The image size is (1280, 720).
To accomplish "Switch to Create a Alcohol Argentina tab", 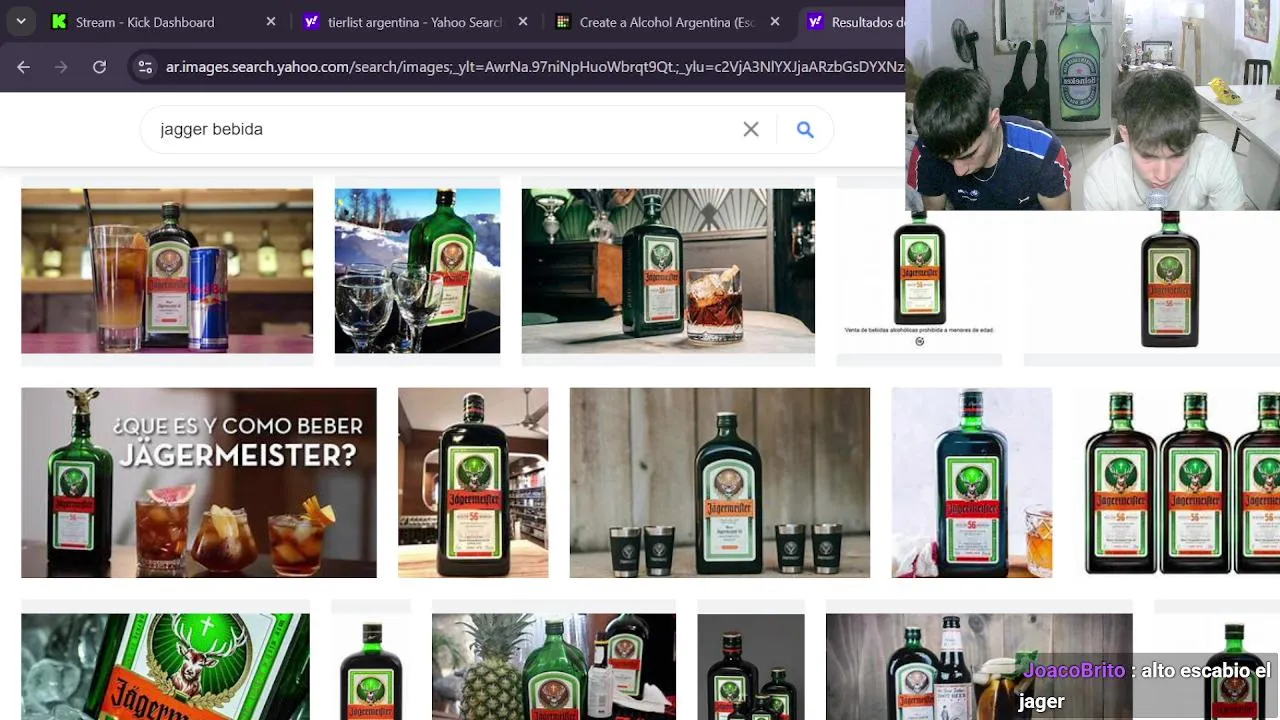I will coord(667,21).
